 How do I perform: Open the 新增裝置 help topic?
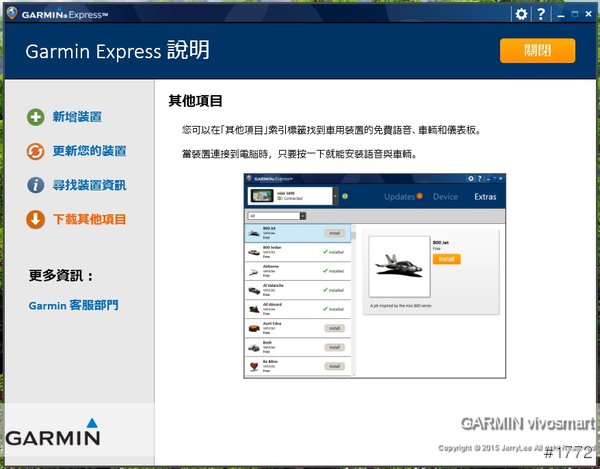click(x=77, y=117)
